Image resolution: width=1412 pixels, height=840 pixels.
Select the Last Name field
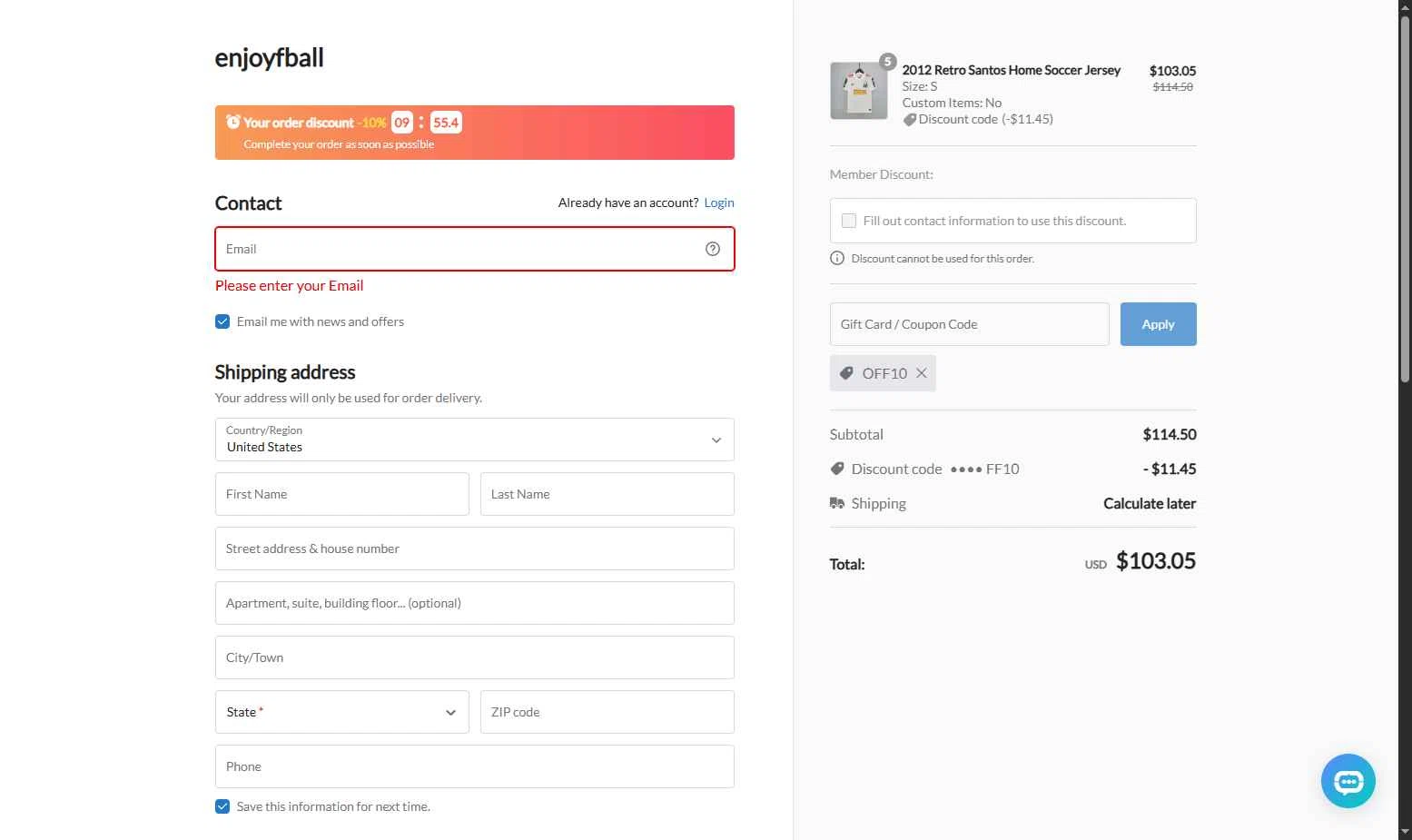(x=607, y=494)
